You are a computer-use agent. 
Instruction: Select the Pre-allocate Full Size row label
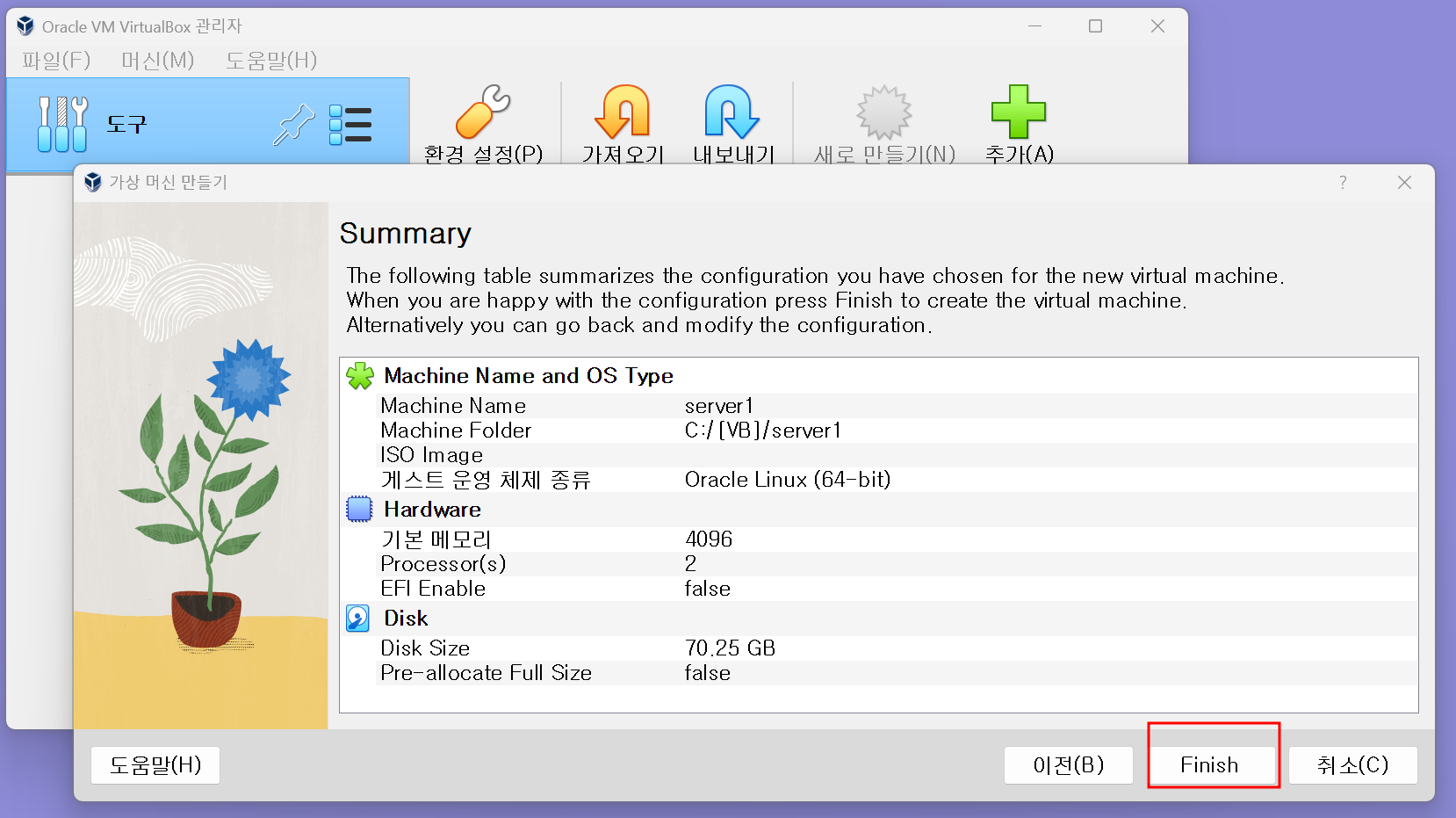click(486, 673)
